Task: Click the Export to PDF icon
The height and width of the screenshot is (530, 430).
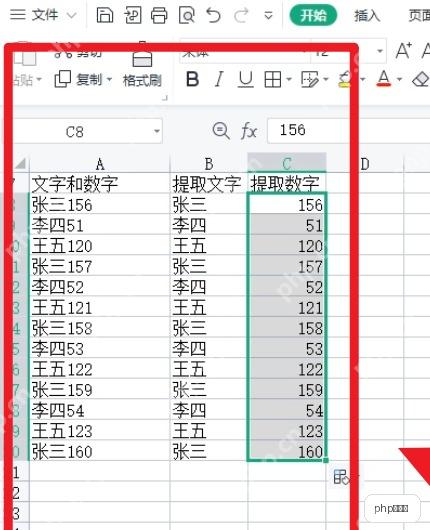Action: pos(132,15)
